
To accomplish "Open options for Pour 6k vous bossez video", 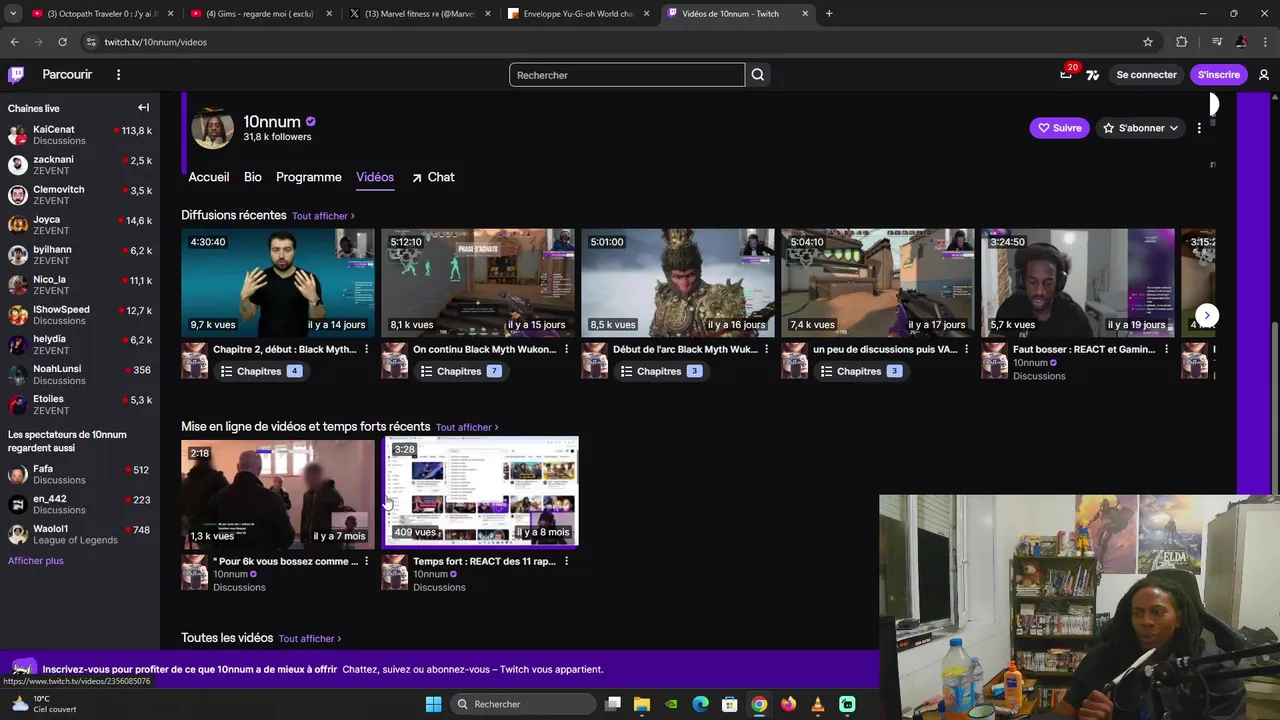I will pyautogui.click(x=367, y=561).
